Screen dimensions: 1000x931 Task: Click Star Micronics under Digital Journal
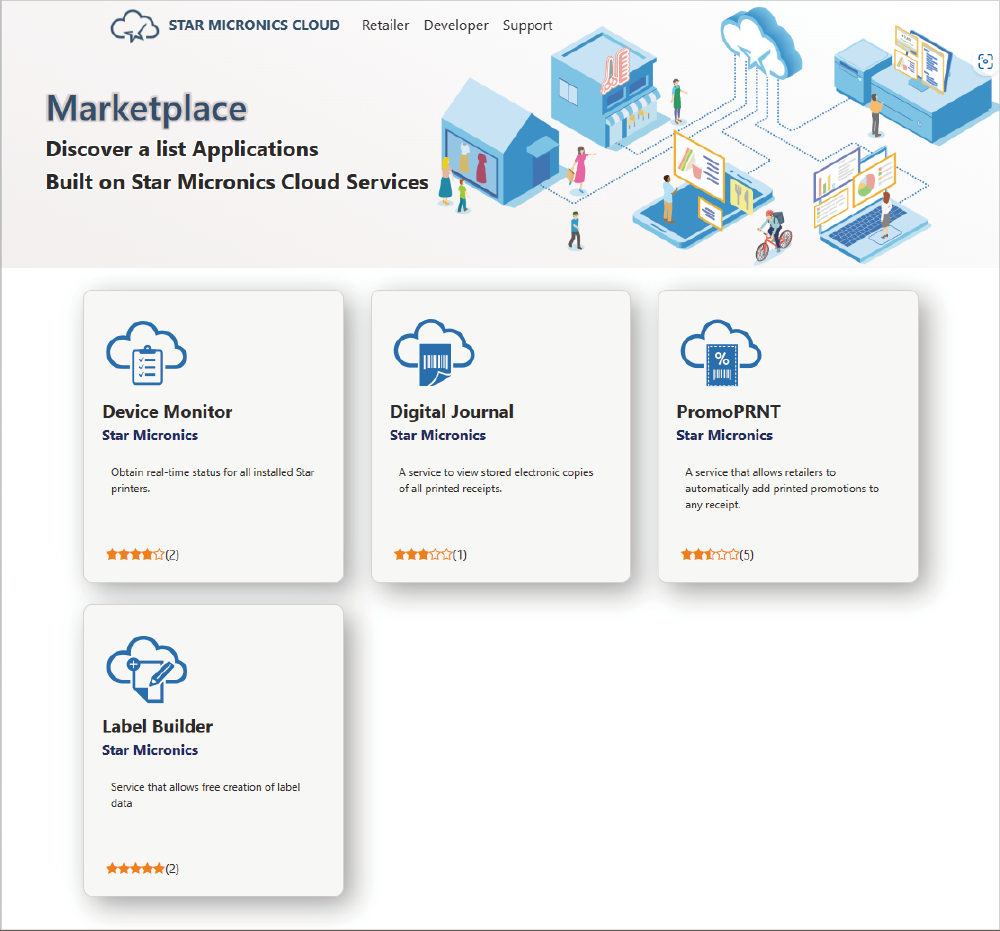438,436
